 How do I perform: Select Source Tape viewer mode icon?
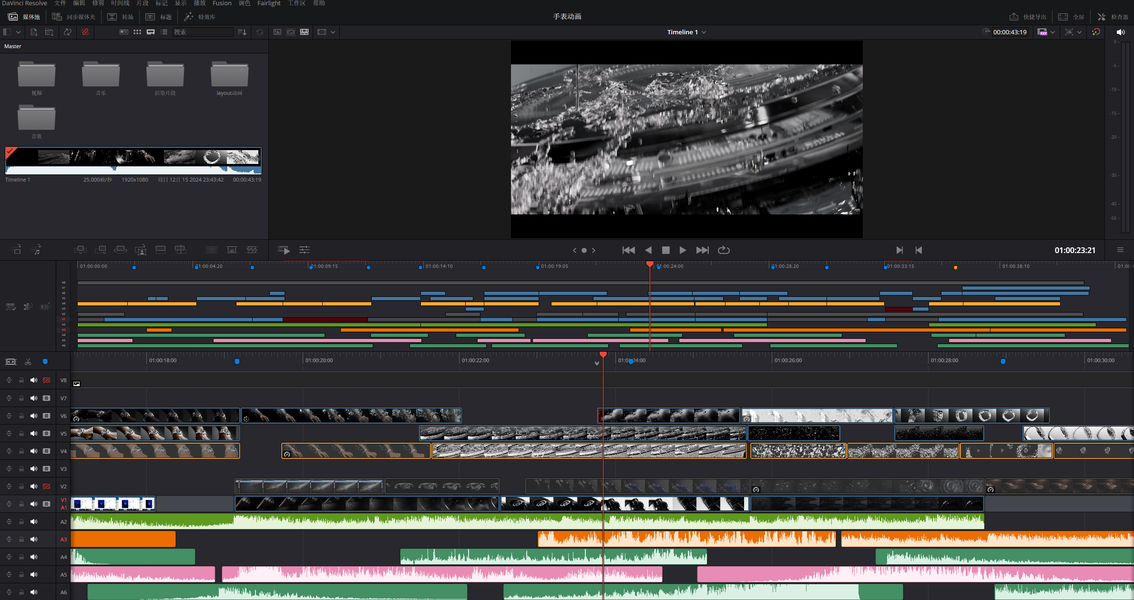click(x=291, y=32)
